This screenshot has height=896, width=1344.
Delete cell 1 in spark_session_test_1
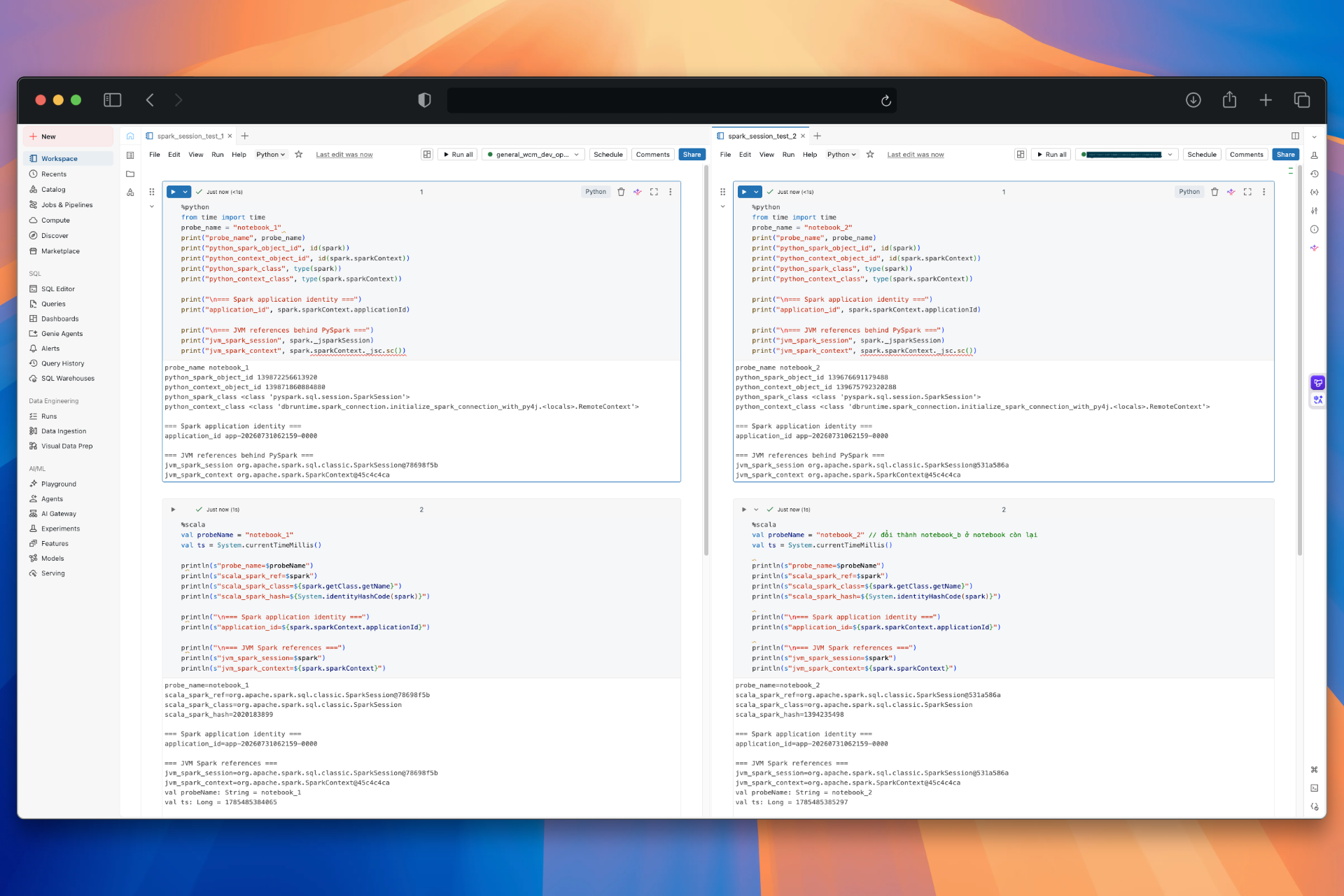[x=621, y=192]
